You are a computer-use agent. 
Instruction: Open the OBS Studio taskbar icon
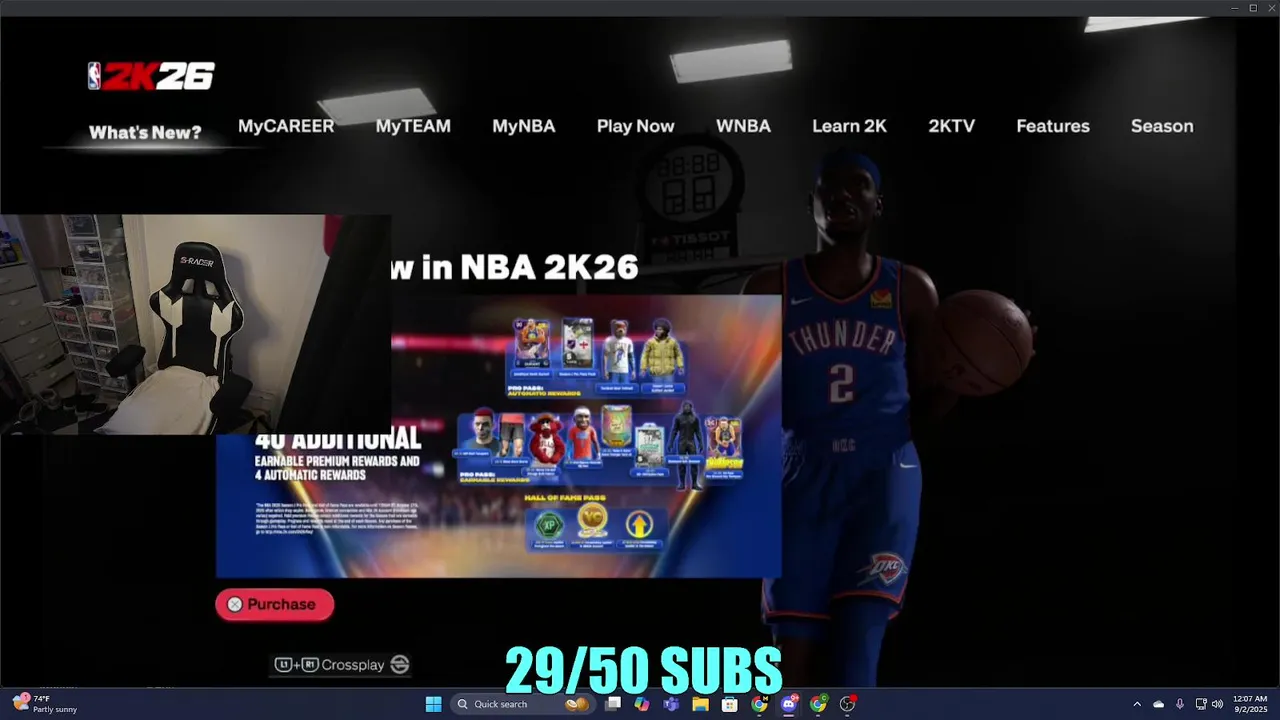coord(848,704)
